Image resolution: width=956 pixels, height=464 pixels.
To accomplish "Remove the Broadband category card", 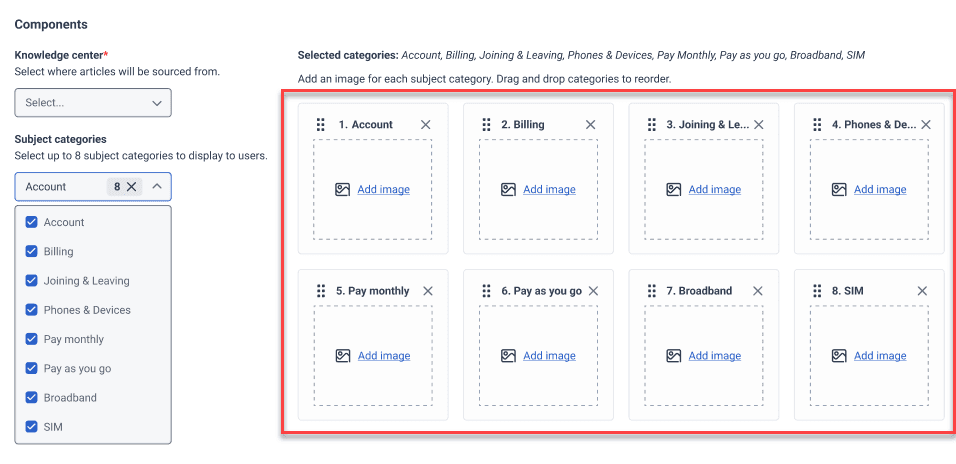I will (757, 291).
